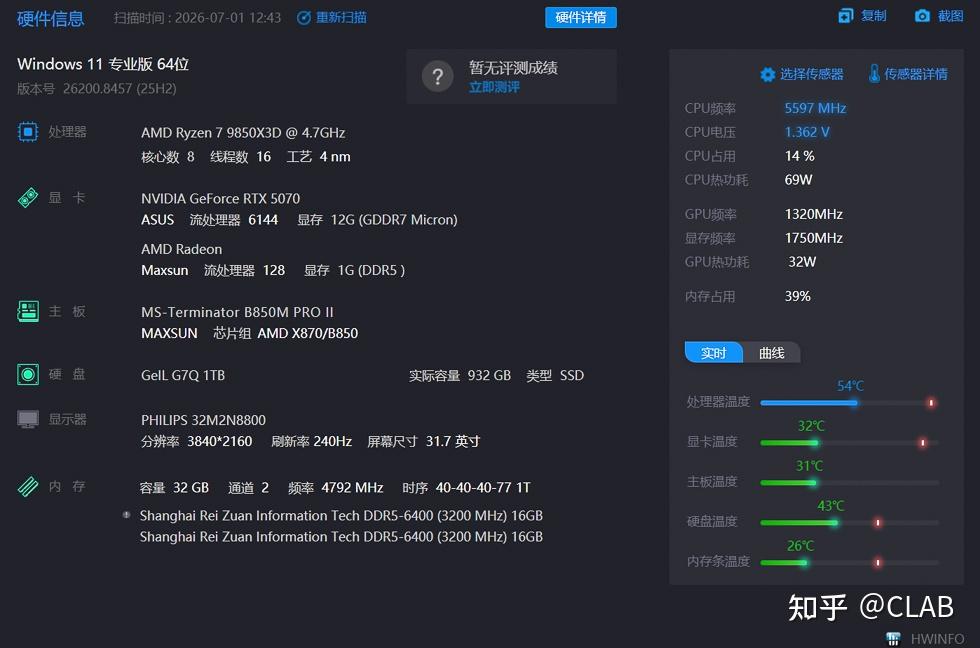This screenshot has height=648, width=980.
Task: Click the 截图 camera icon
Action: tap(922, 16)
